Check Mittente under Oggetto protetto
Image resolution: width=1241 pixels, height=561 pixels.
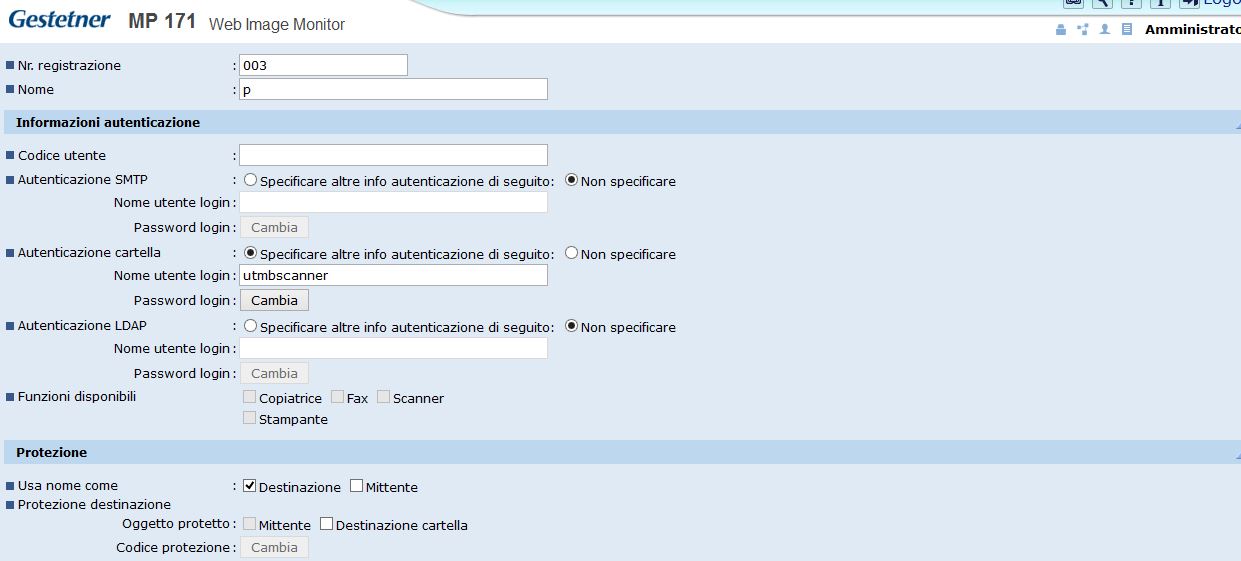250,523
